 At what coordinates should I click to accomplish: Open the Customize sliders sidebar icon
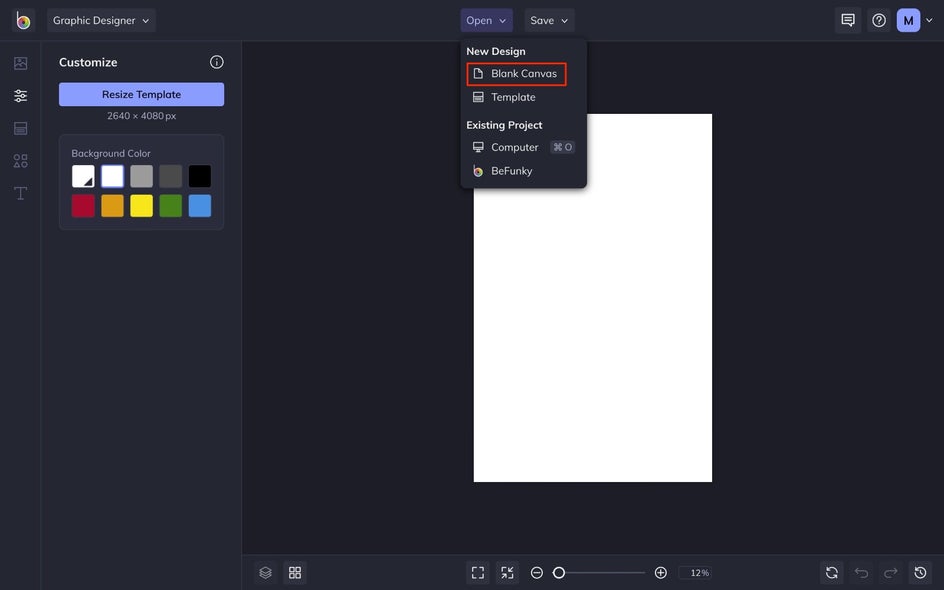pos(20,96)
